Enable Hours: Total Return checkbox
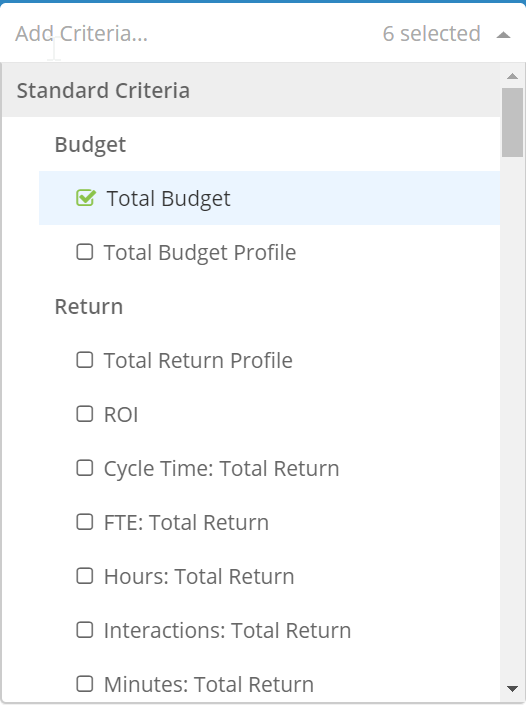The image size is (526, 708). pos(85,576)
